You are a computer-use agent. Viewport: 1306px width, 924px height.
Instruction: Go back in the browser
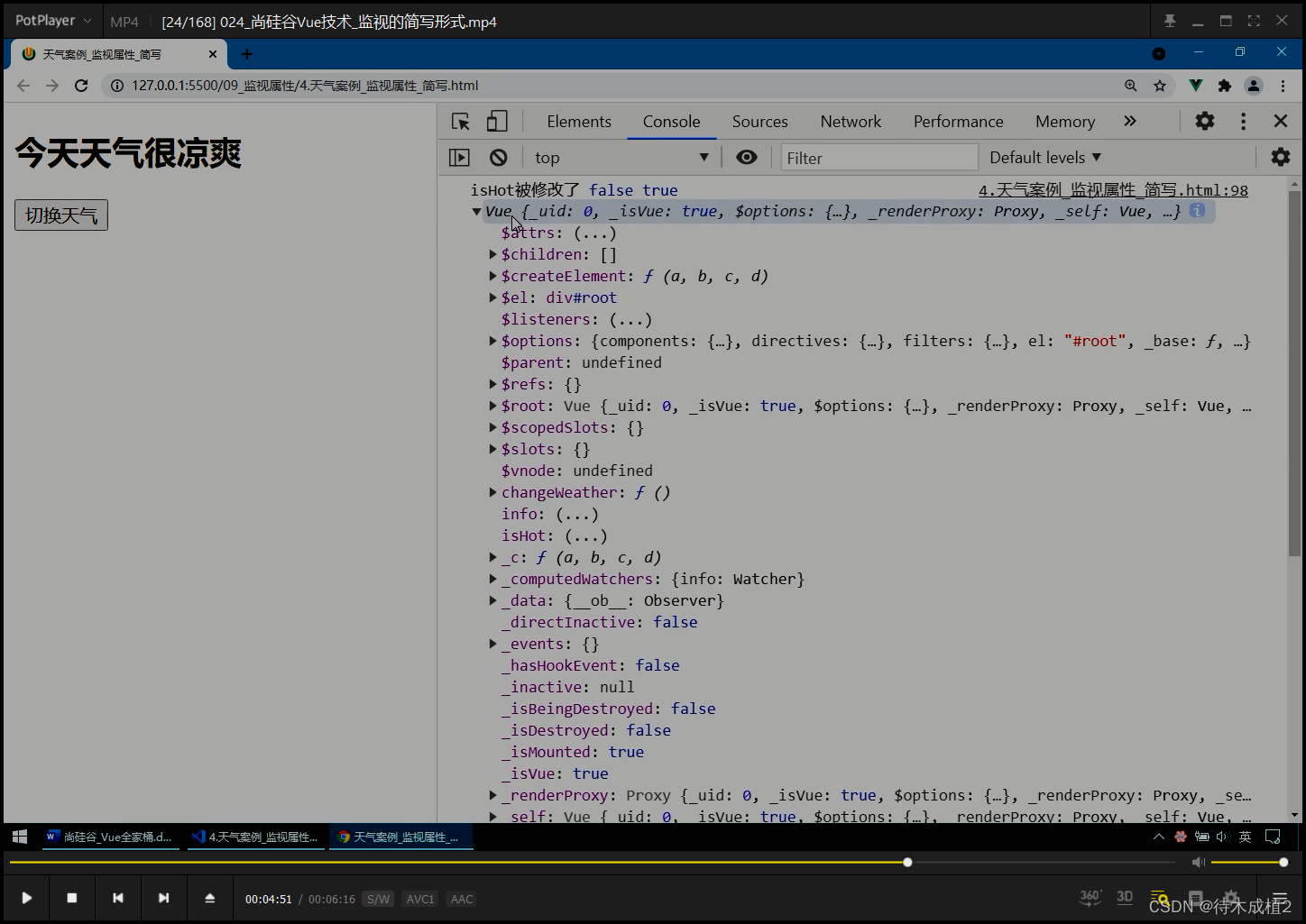tap(23, 86)
